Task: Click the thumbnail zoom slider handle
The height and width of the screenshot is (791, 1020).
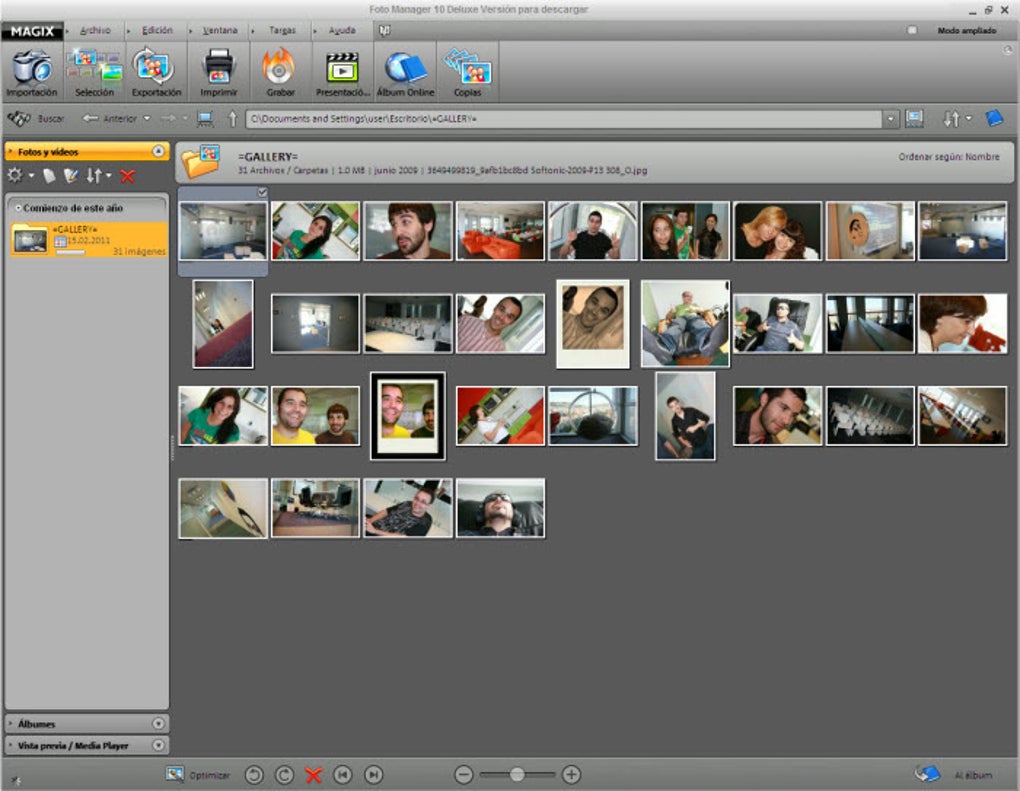Action: (x=517, y=775)
